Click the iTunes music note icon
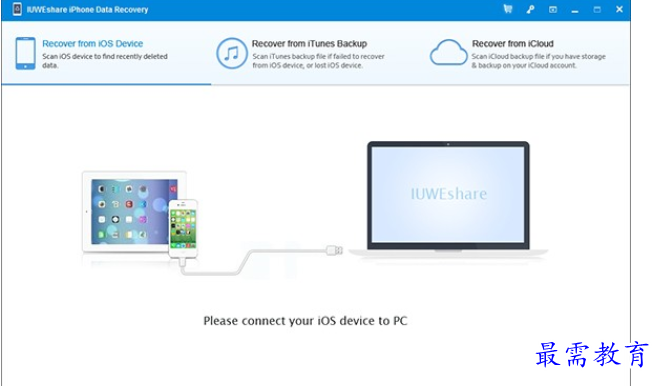The width and height of the screenshot is (657, 386). pyautogui.click(x=232, y=53)
